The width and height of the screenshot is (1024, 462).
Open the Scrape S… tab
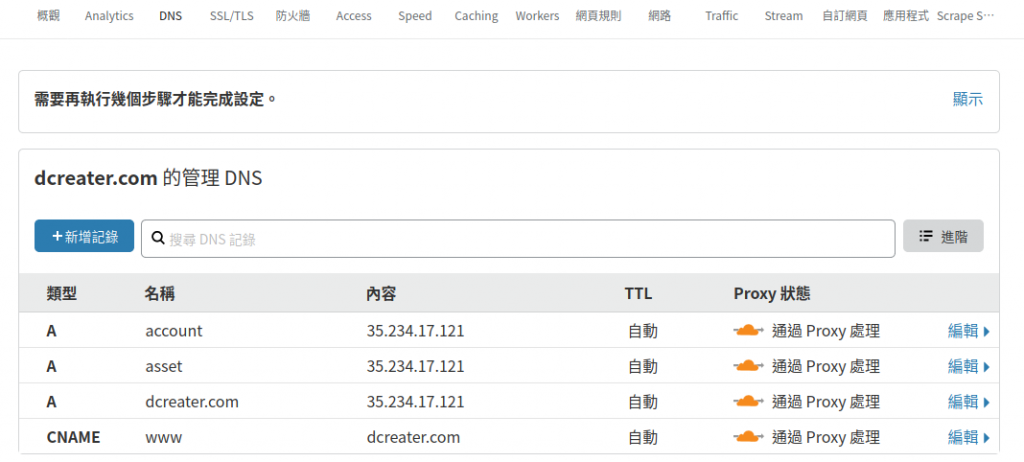point(965,16)
